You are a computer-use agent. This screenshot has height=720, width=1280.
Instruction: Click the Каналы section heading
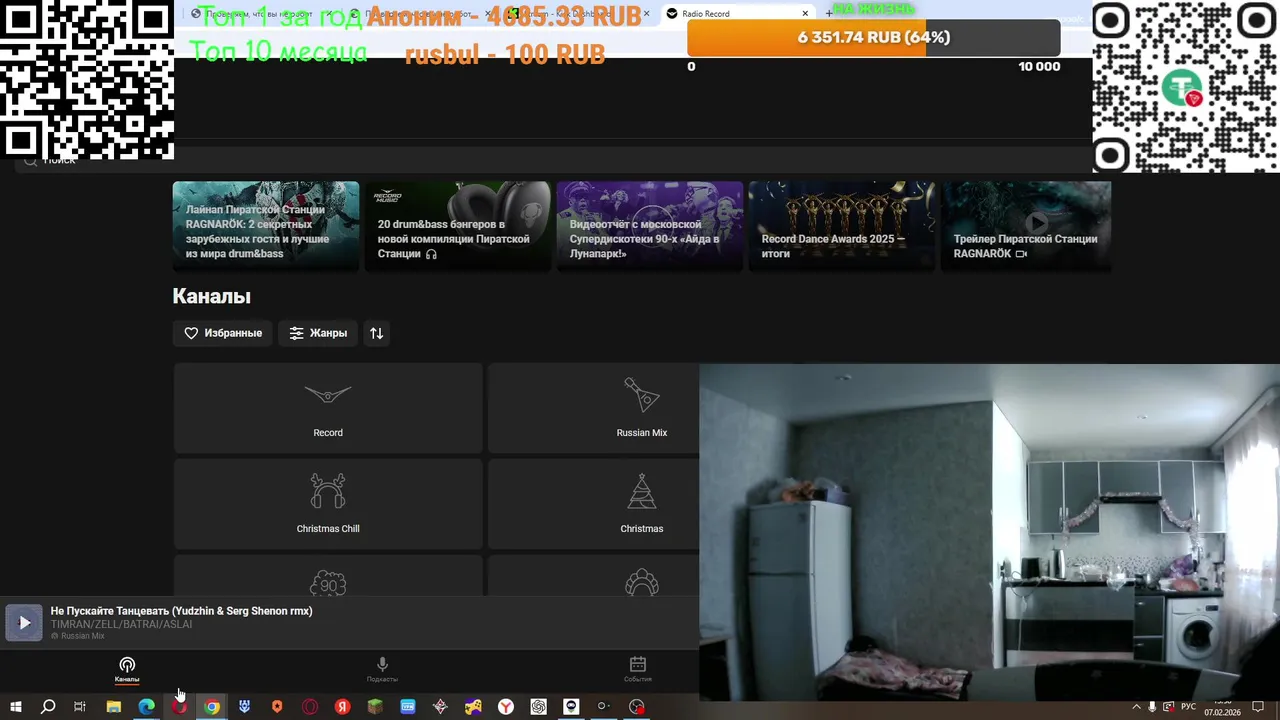point(211,296)
